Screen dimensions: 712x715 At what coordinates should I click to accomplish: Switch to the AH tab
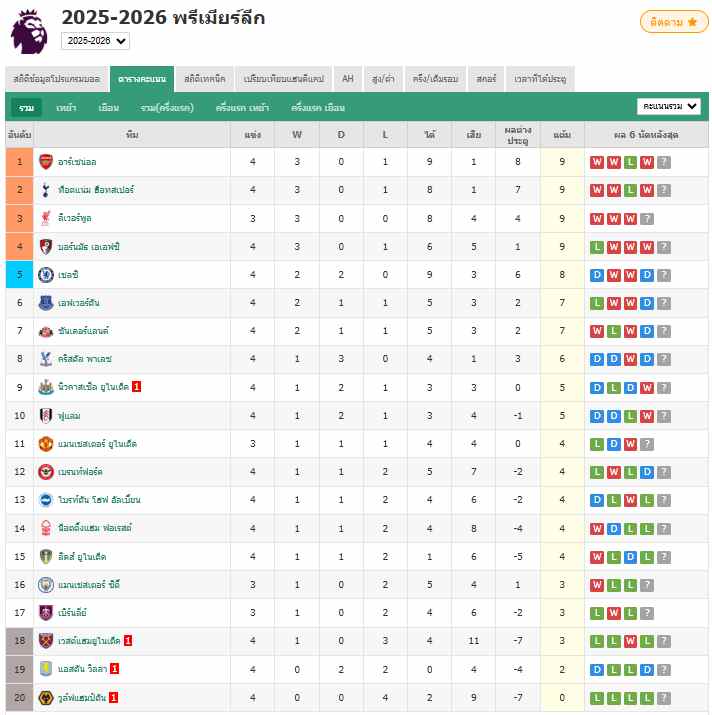348,79
